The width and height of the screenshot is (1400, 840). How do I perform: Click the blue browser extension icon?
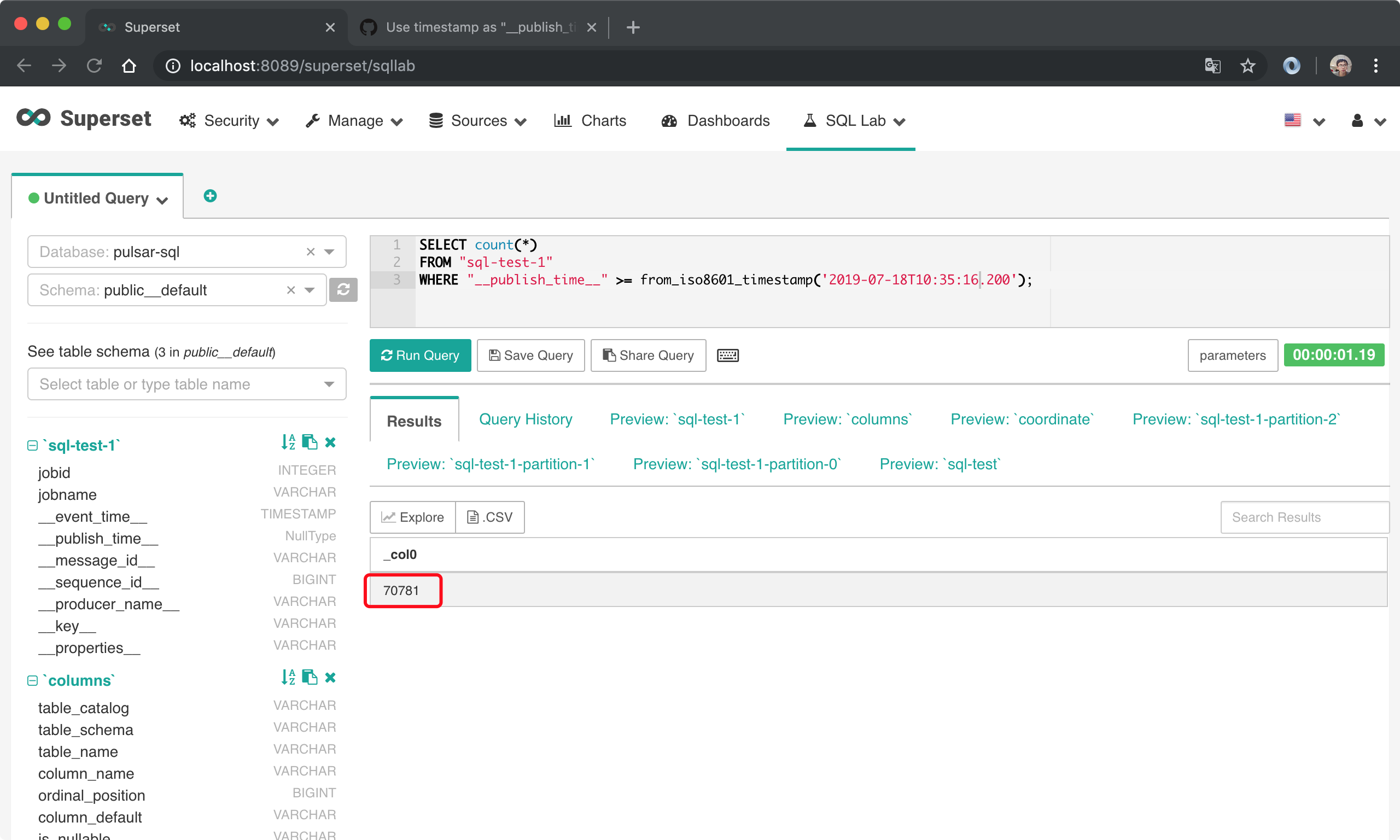click(1291, 66)
